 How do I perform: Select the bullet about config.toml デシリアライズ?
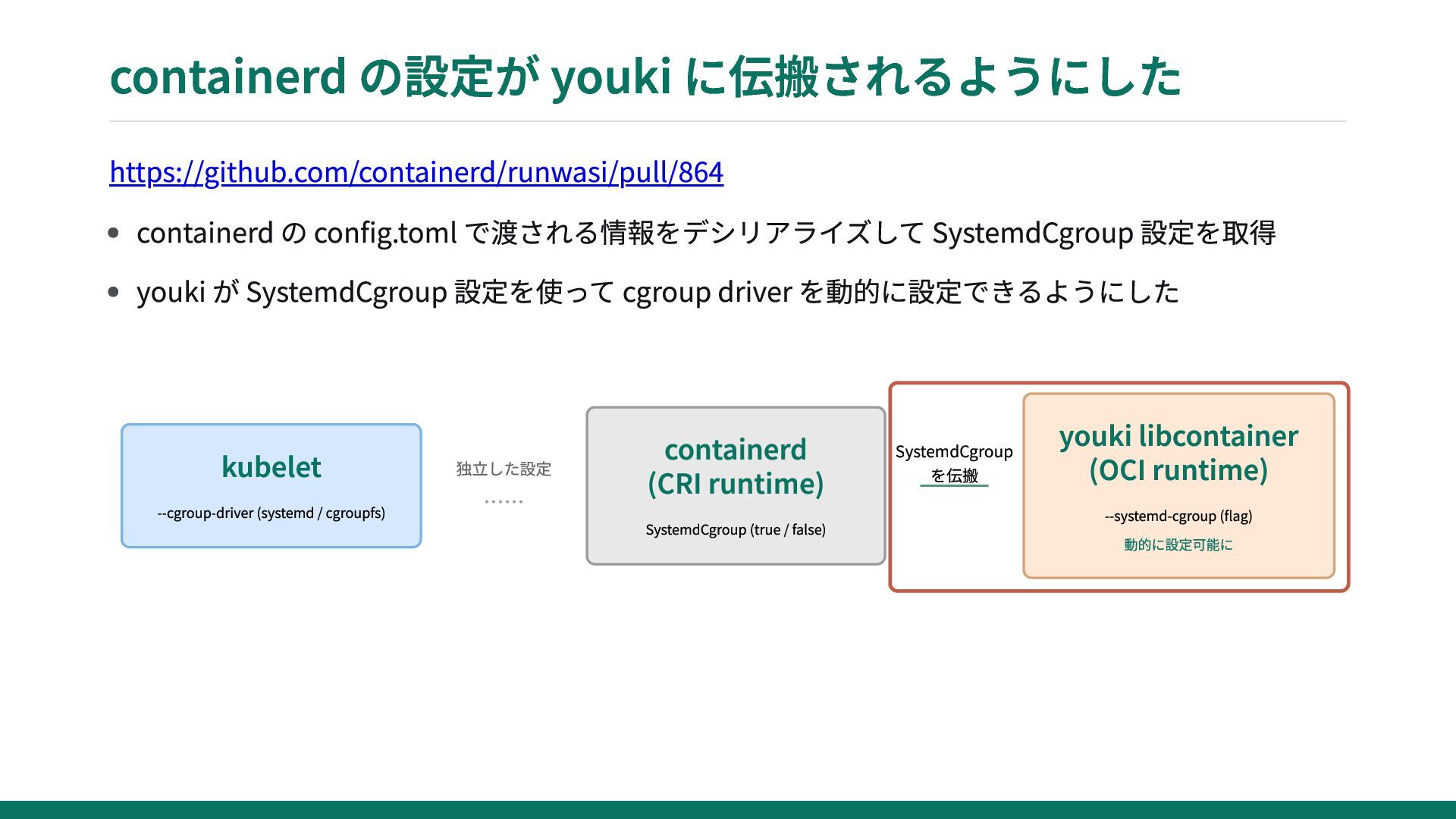(706, 232)
